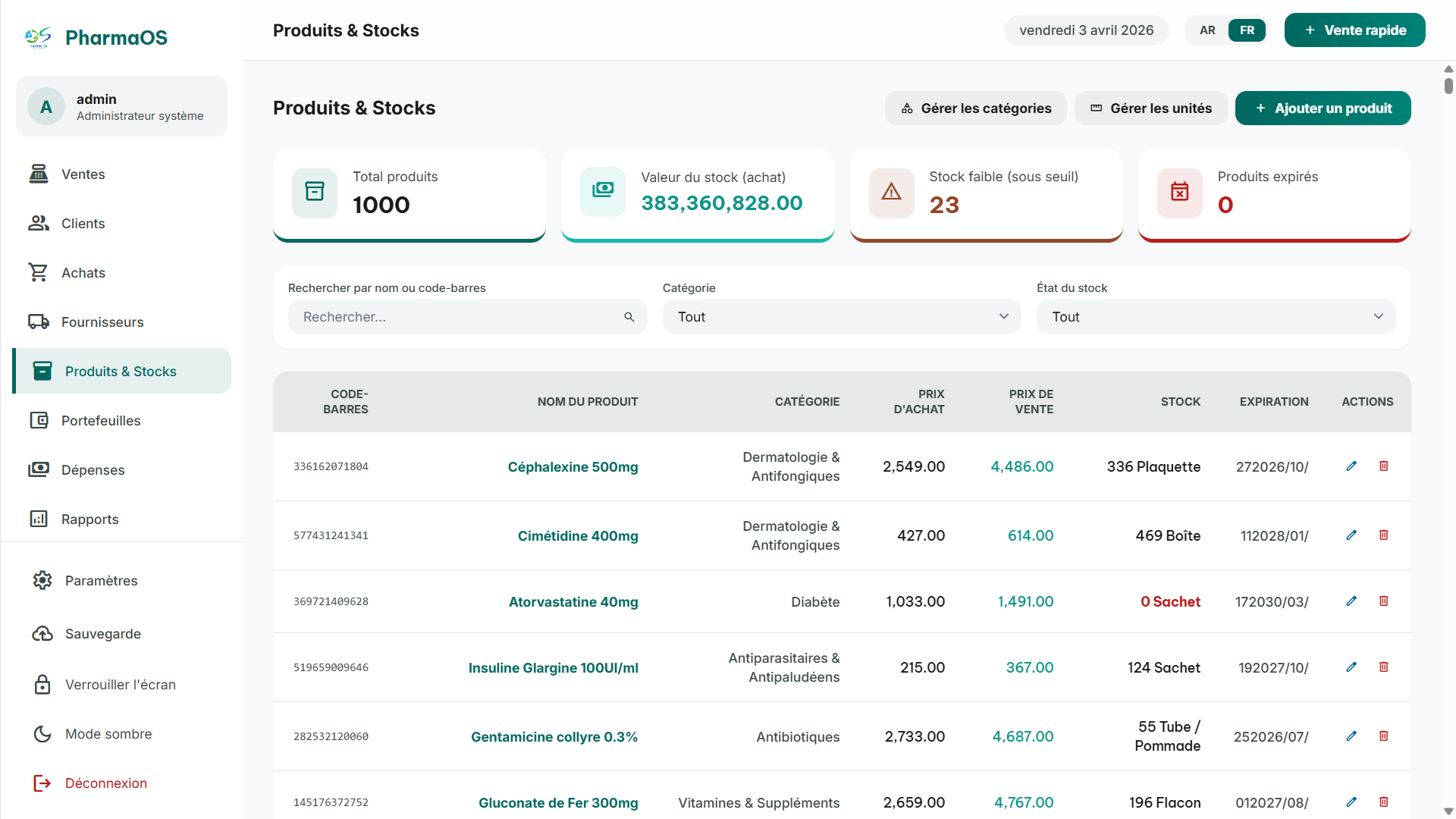Screen dimensions: 1456x819
Task: Open the admin user profile card
Action: pyautogui.click(x=121, y=107)
